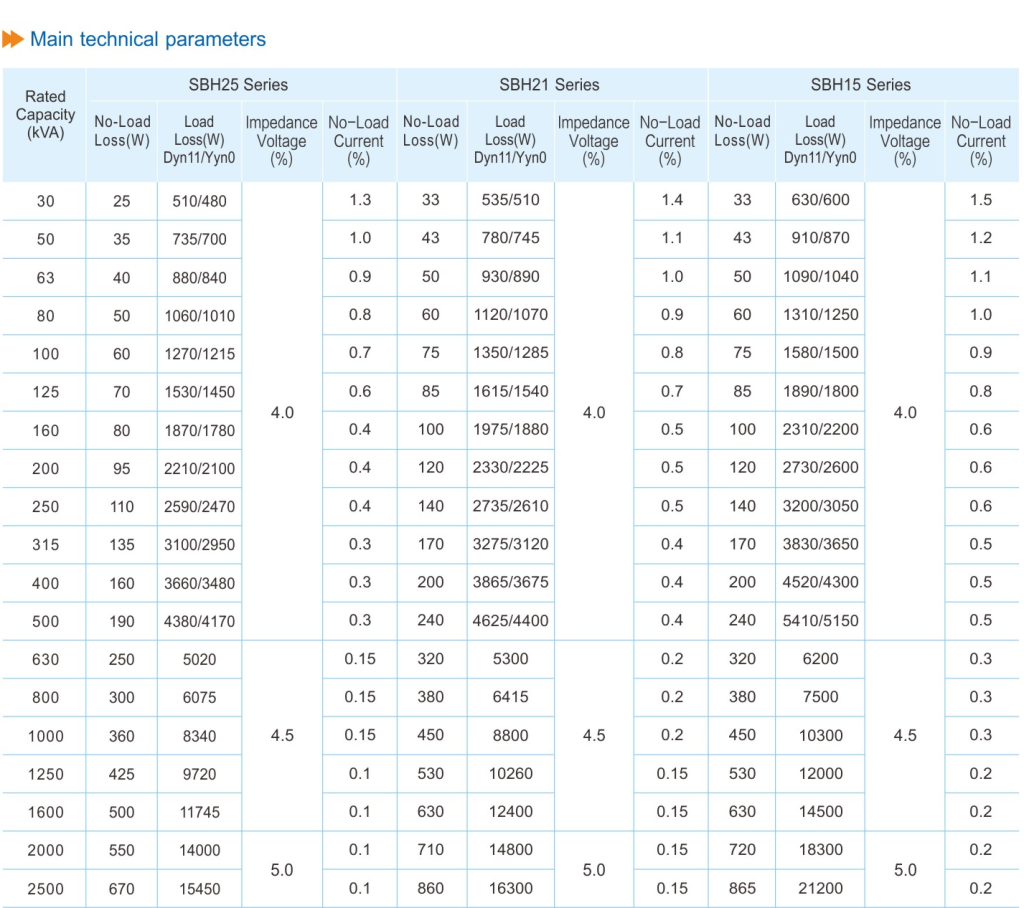Select the 510/480 load loss cell

pos(200,201)
